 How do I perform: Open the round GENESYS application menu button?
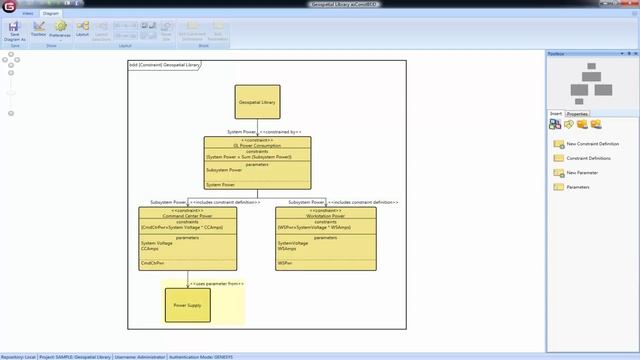coord(9,6)
